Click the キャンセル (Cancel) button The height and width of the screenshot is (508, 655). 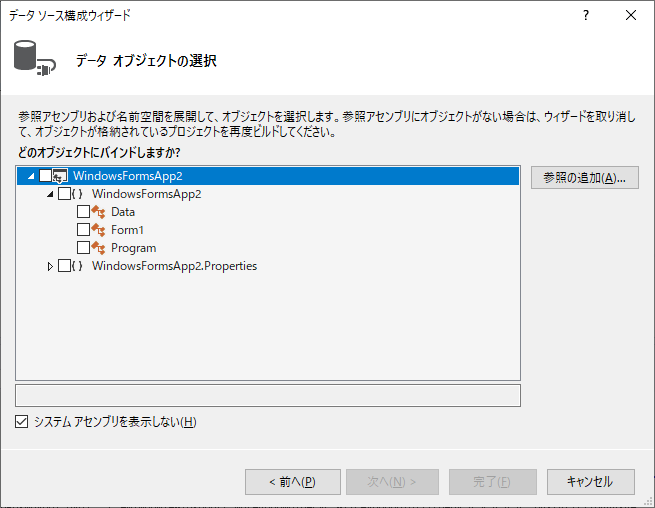(589, 482)
